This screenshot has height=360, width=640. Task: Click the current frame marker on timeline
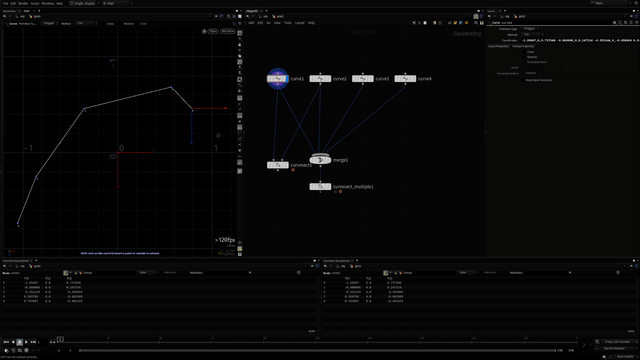(60, 339)
